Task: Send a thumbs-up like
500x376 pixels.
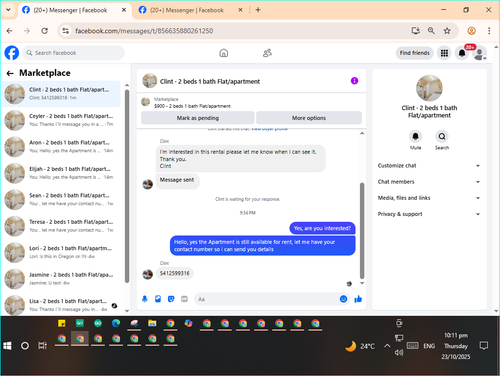Action: tap(358, 299)
